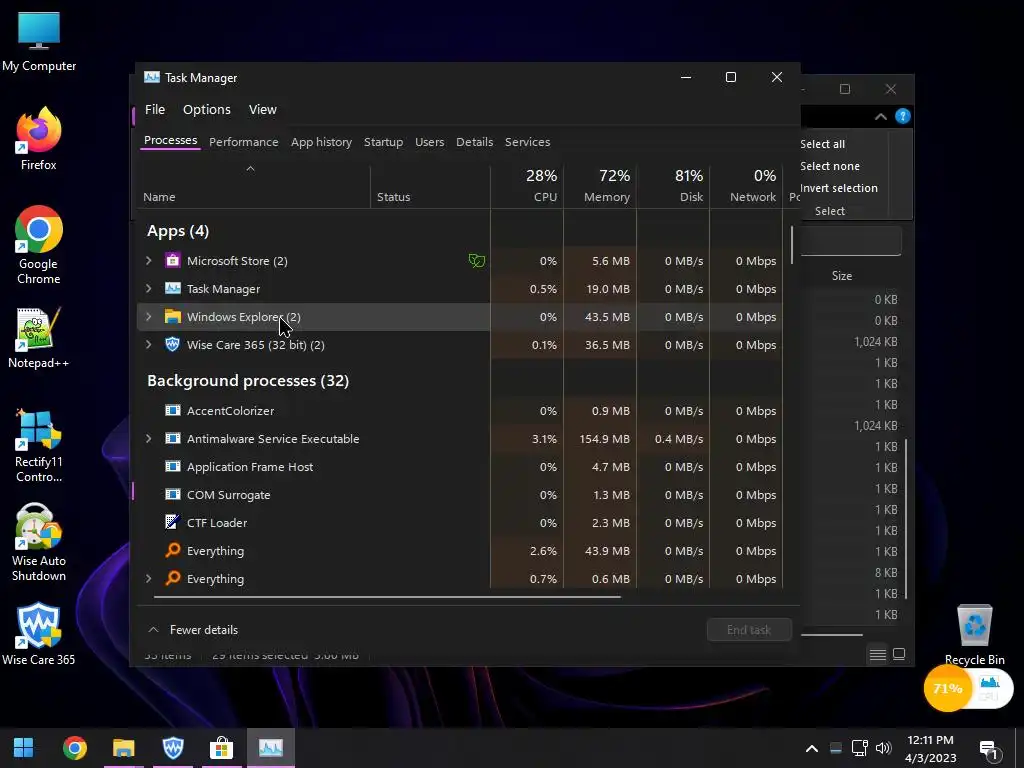Expand the second Everything process group

(149, 579)
